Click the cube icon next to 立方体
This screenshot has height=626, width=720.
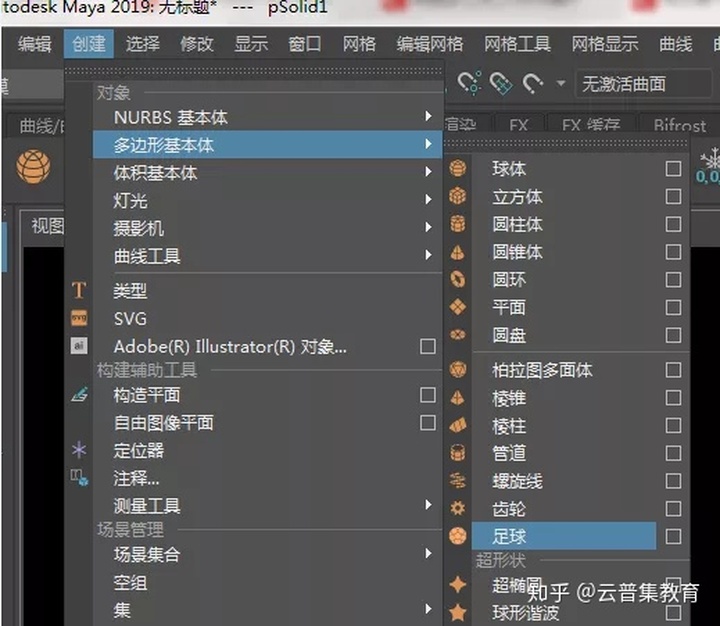(457, 196)
